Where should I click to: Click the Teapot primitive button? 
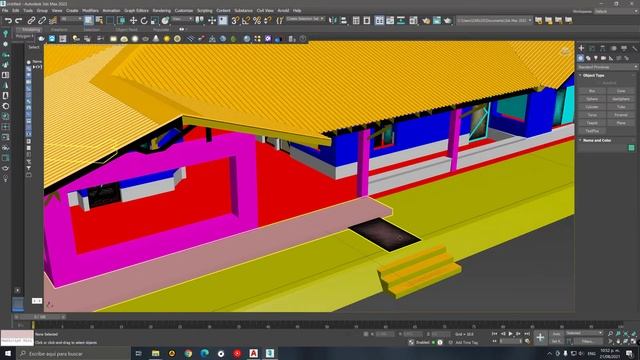592,123
